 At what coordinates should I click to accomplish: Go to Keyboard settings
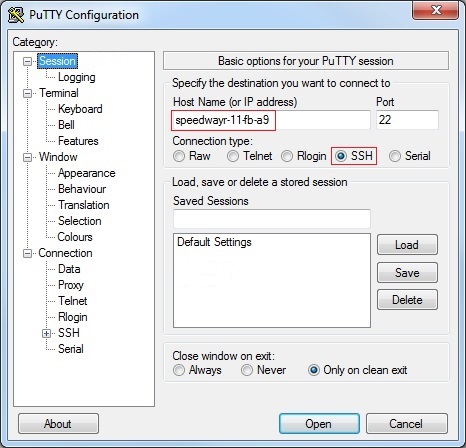(80, 109)
